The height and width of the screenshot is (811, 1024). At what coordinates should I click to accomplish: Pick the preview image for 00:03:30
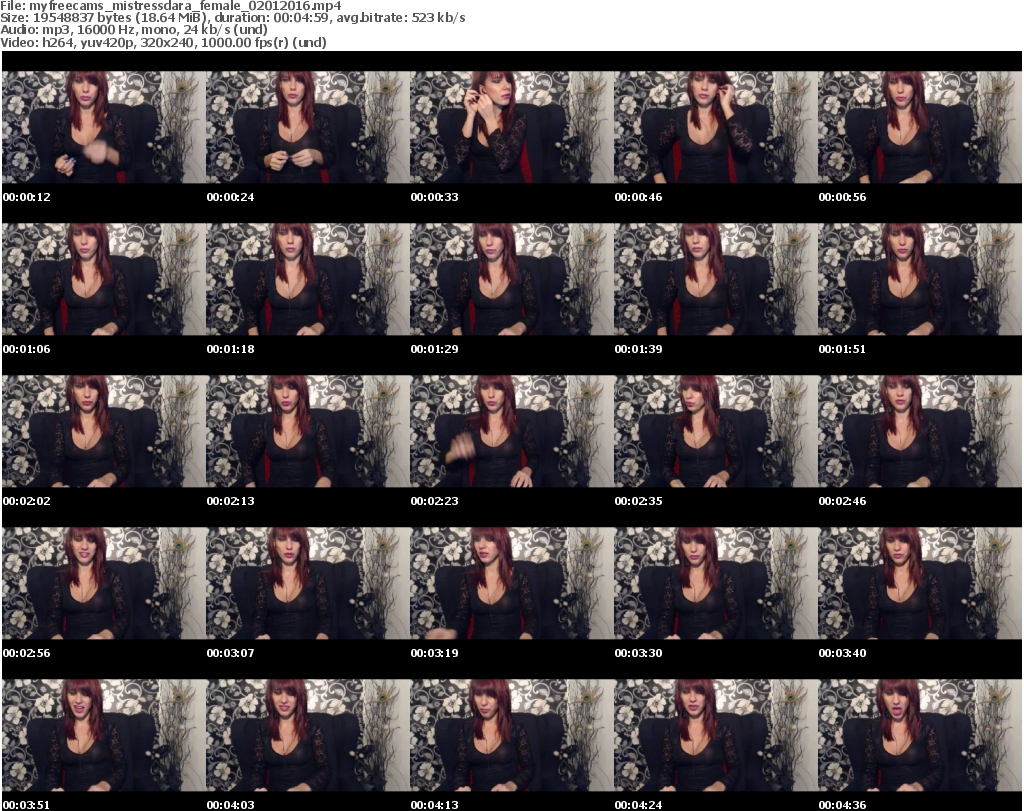tap(716, 584)
